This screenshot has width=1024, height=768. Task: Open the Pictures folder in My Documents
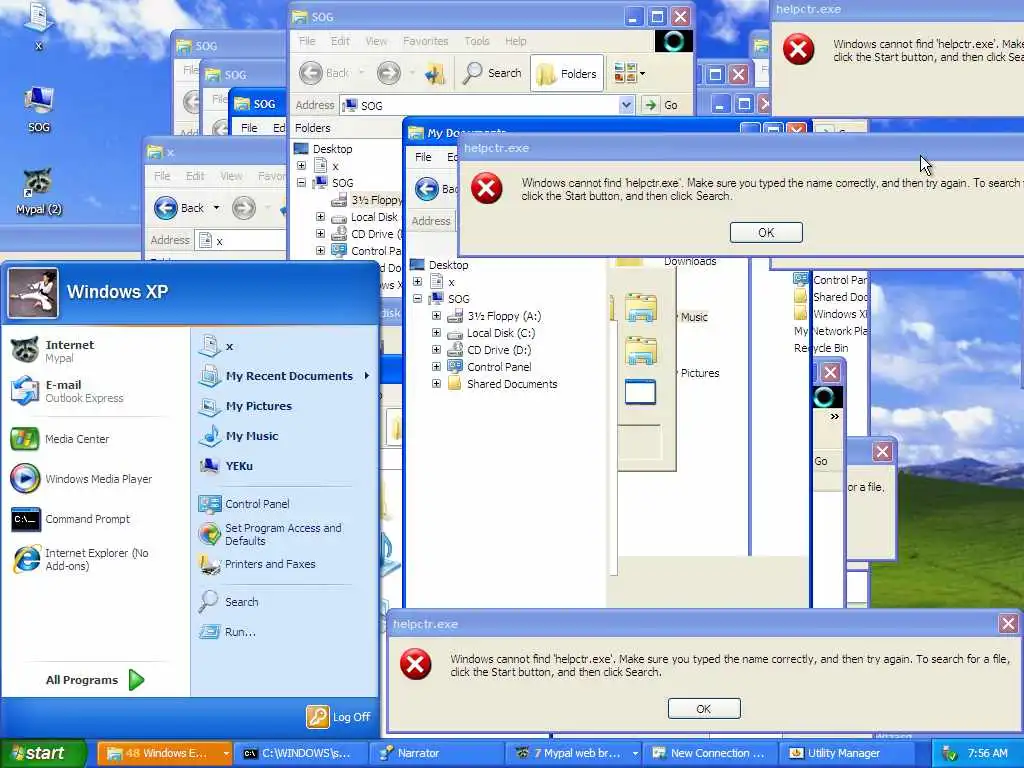[699, 373]
